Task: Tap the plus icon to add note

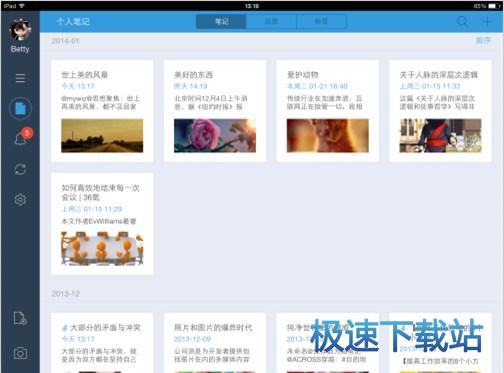Action: [x=487, y=22]
